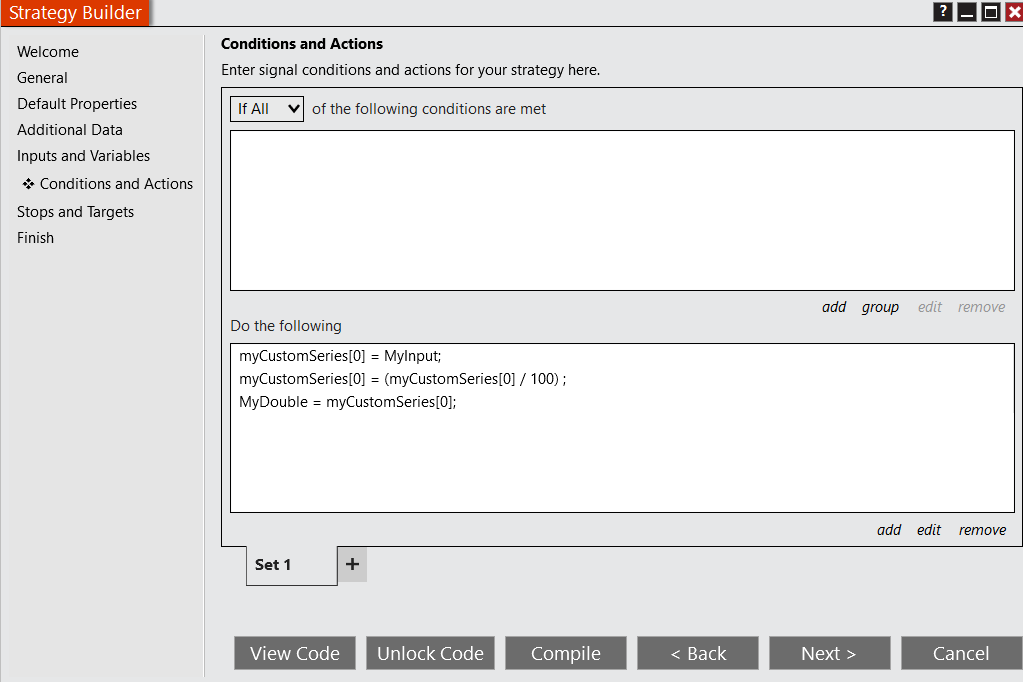Add a new condition
The width and height of the screenshot is (1023, 682).
pos(834,307)
